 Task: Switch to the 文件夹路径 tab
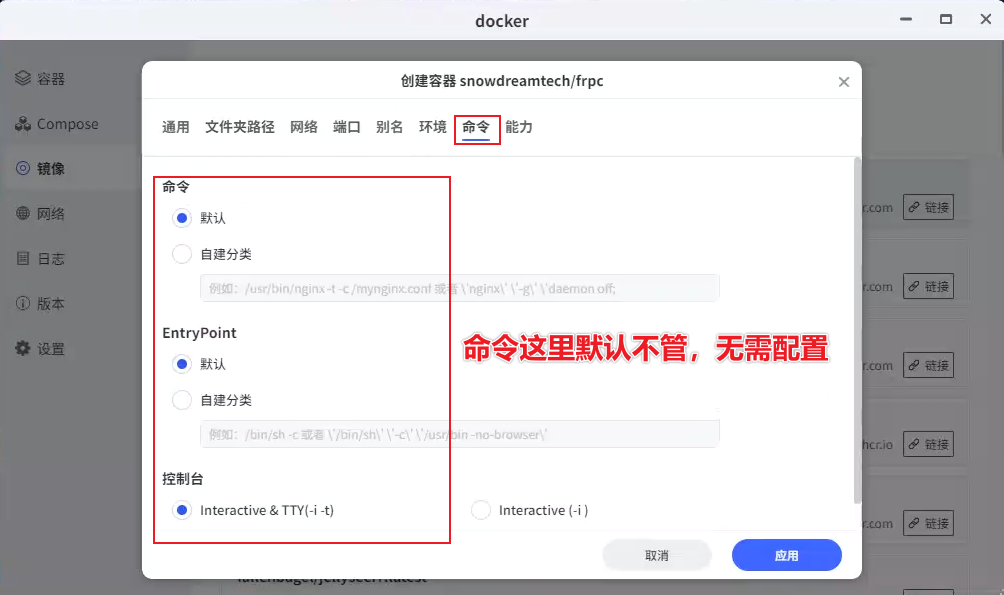click(x=239, y=127)
